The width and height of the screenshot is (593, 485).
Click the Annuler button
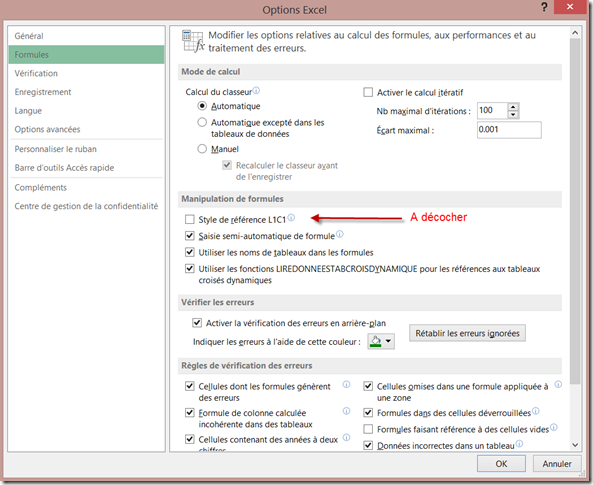557,463
